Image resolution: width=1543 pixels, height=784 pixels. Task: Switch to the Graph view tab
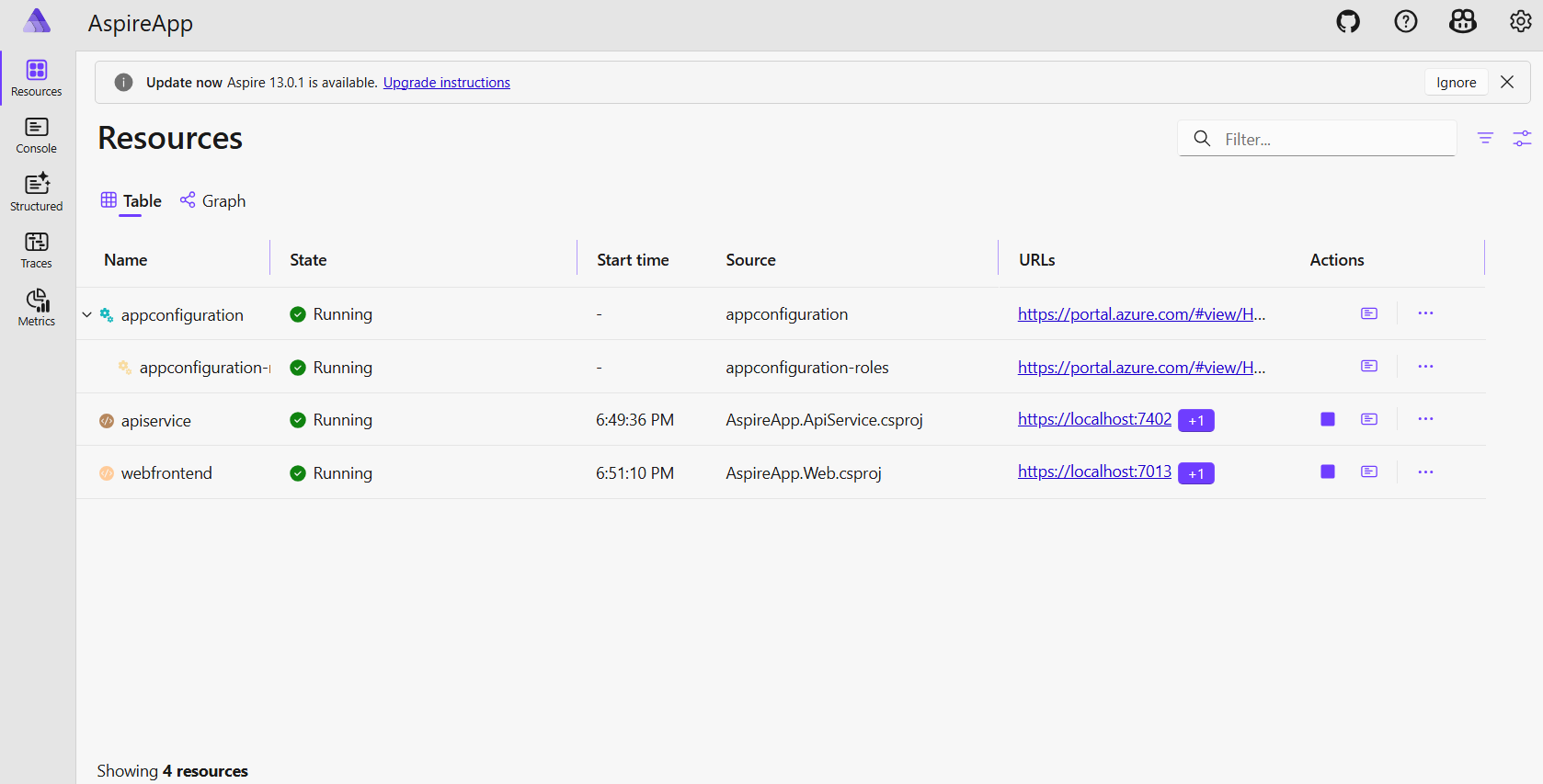click(x=213, y=201)
